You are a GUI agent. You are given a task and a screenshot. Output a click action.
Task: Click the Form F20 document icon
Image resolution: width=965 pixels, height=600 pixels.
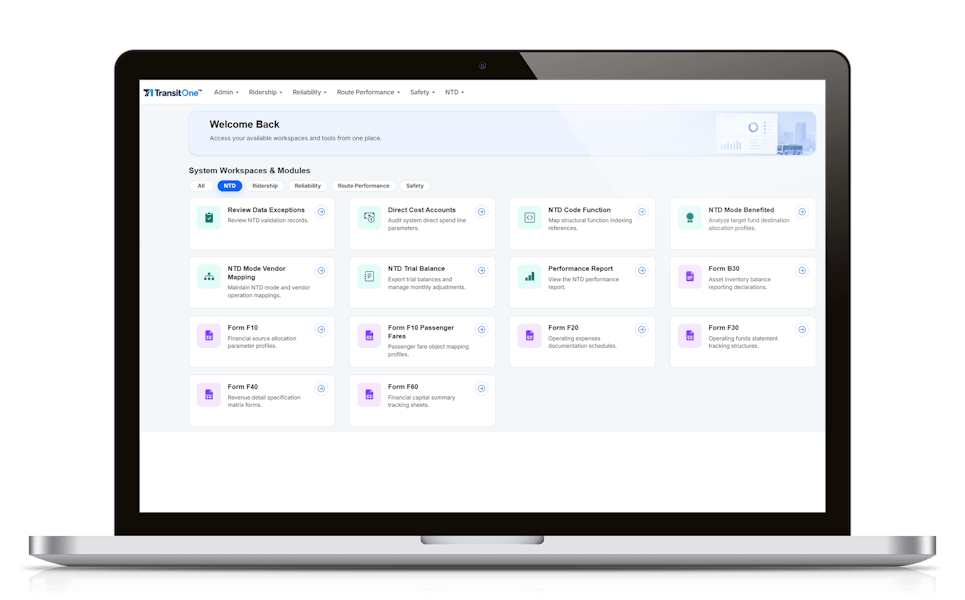click(529, 335)
